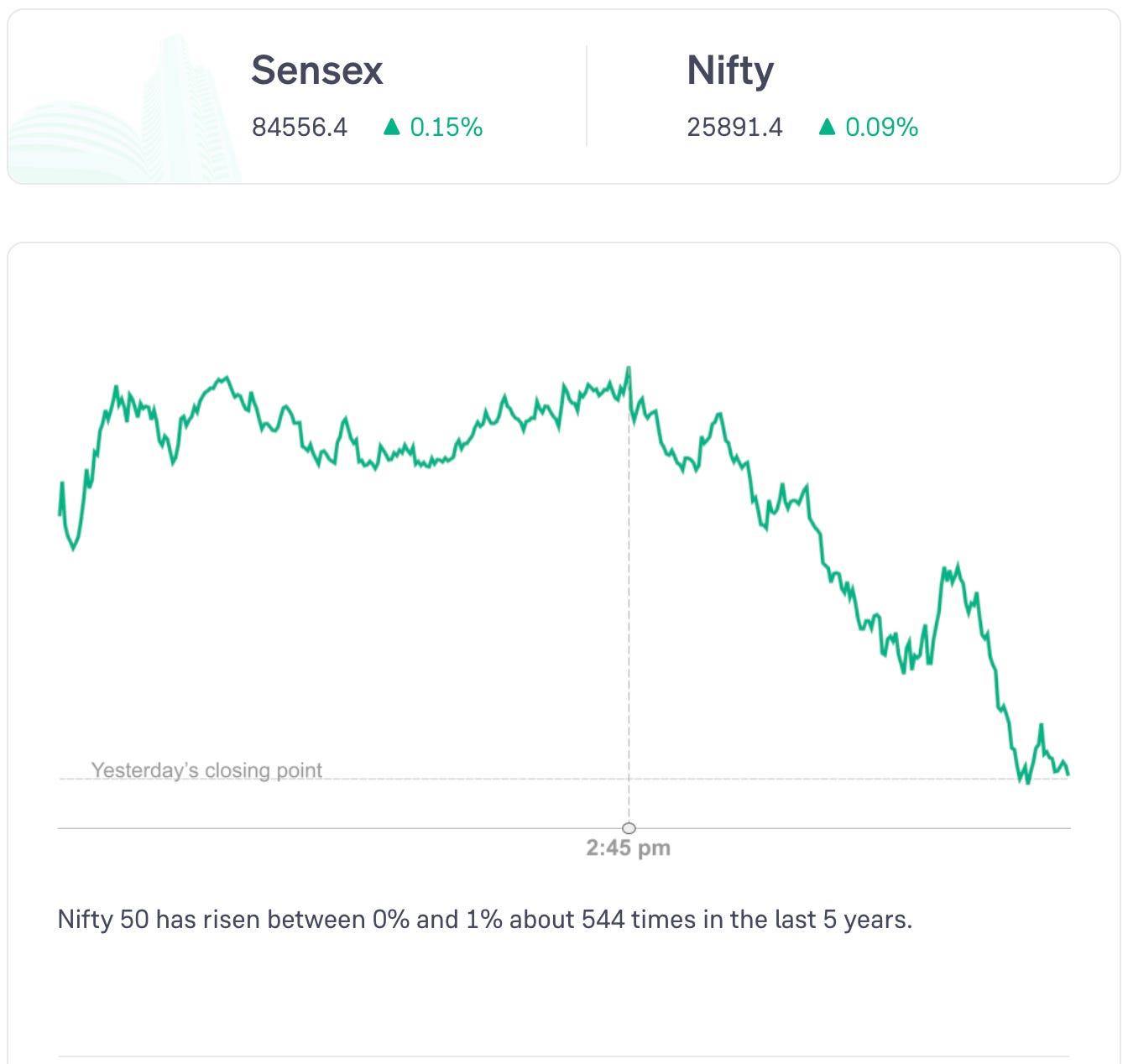Select the Nifty value 25891.4
Viewport: 1128px width, 1064px height.
click(x=734, y=128)
